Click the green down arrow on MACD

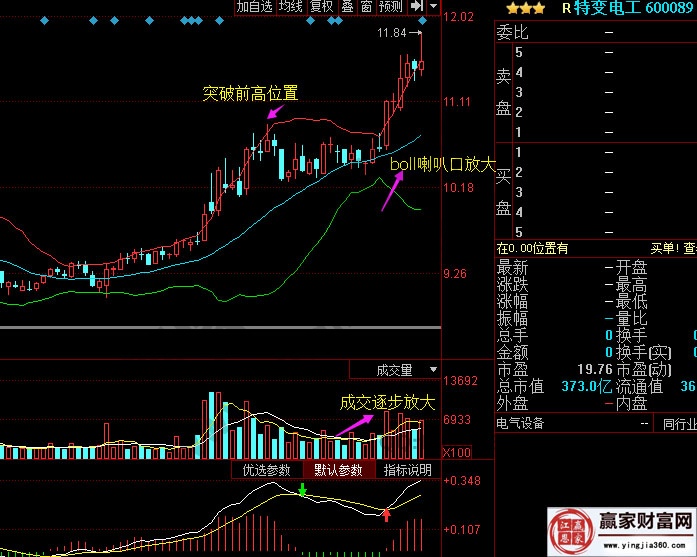(302, 490)
